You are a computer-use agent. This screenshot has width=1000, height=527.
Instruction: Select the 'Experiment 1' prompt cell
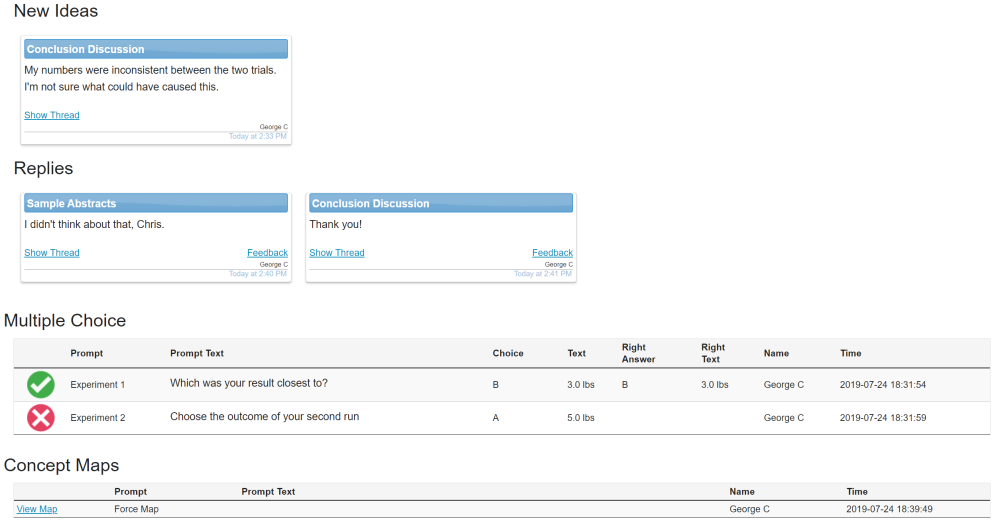[x=98, y=385]
